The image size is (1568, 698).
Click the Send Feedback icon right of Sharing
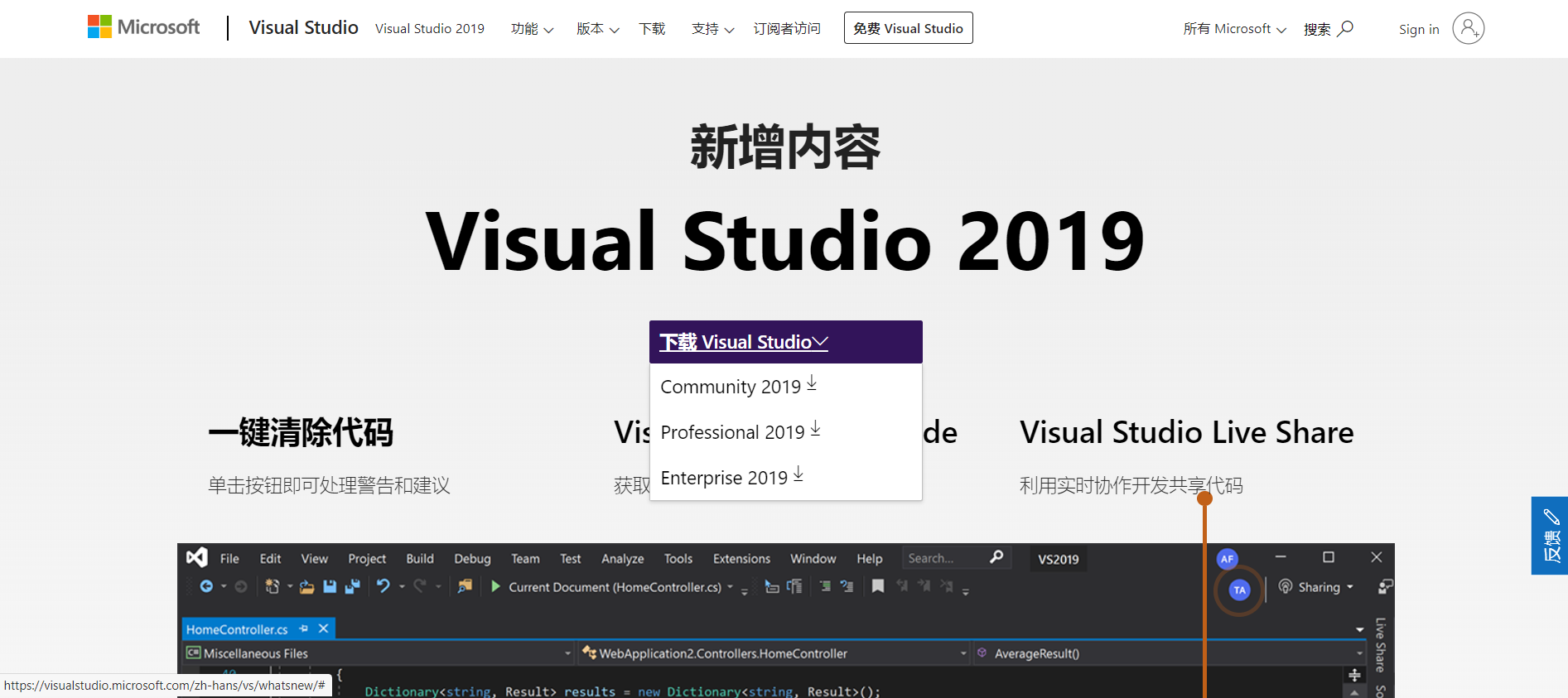[1385, 586]
